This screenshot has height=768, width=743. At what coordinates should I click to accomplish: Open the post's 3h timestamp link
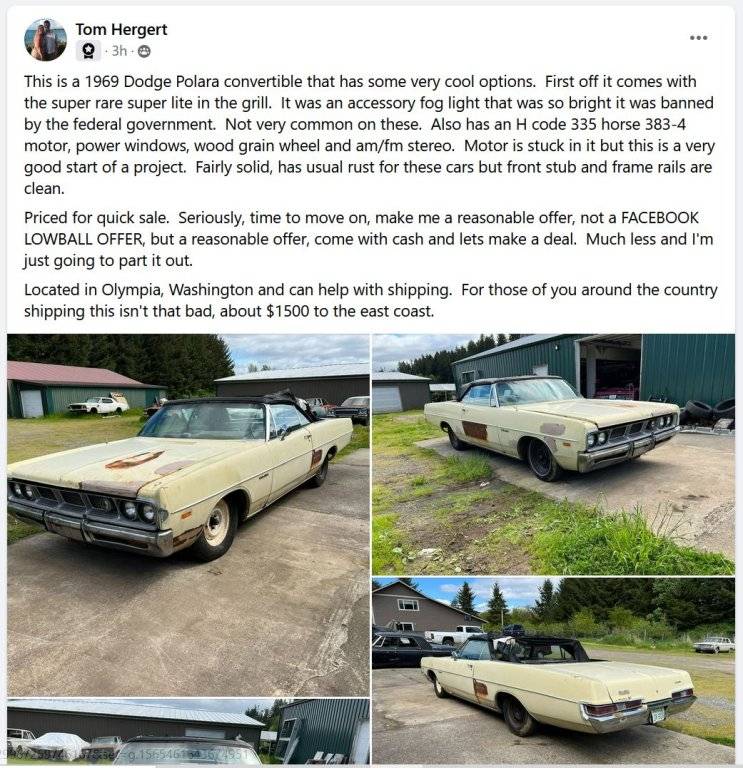click(119, 51)
